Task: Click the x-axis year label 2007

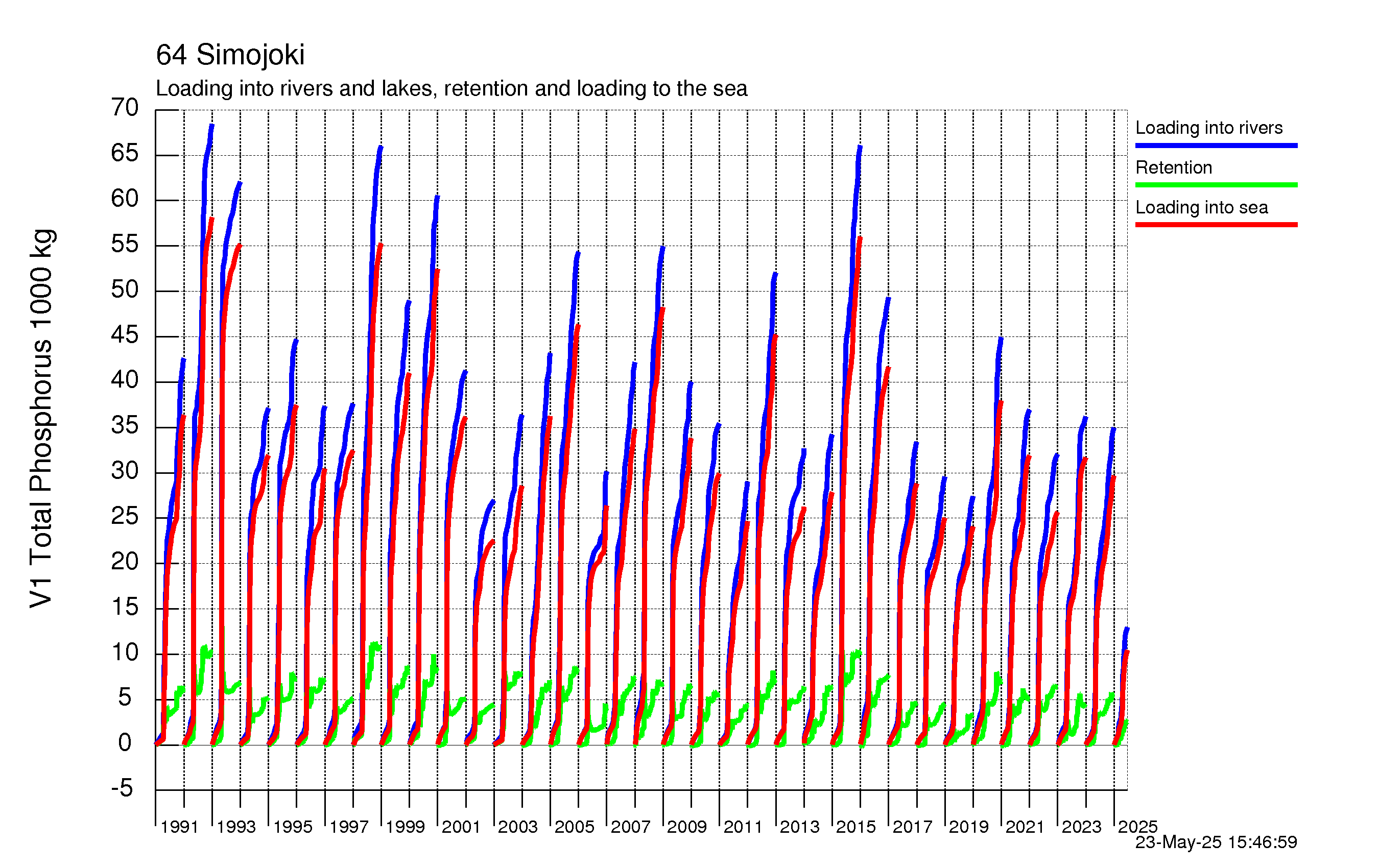Action: point(631,827)
